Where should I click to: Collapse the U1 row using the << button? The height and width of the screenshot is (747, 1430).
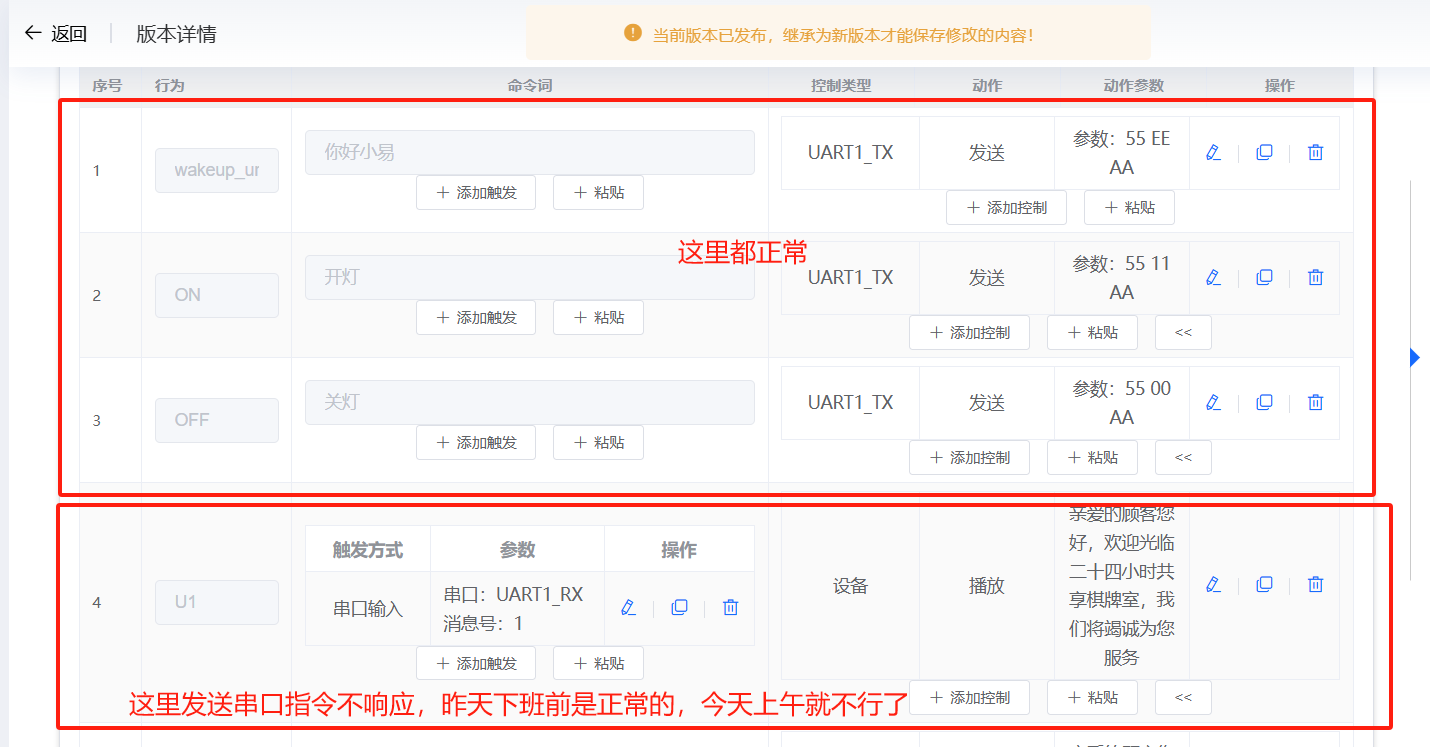pyautogui.click(x=1183, y=697)
